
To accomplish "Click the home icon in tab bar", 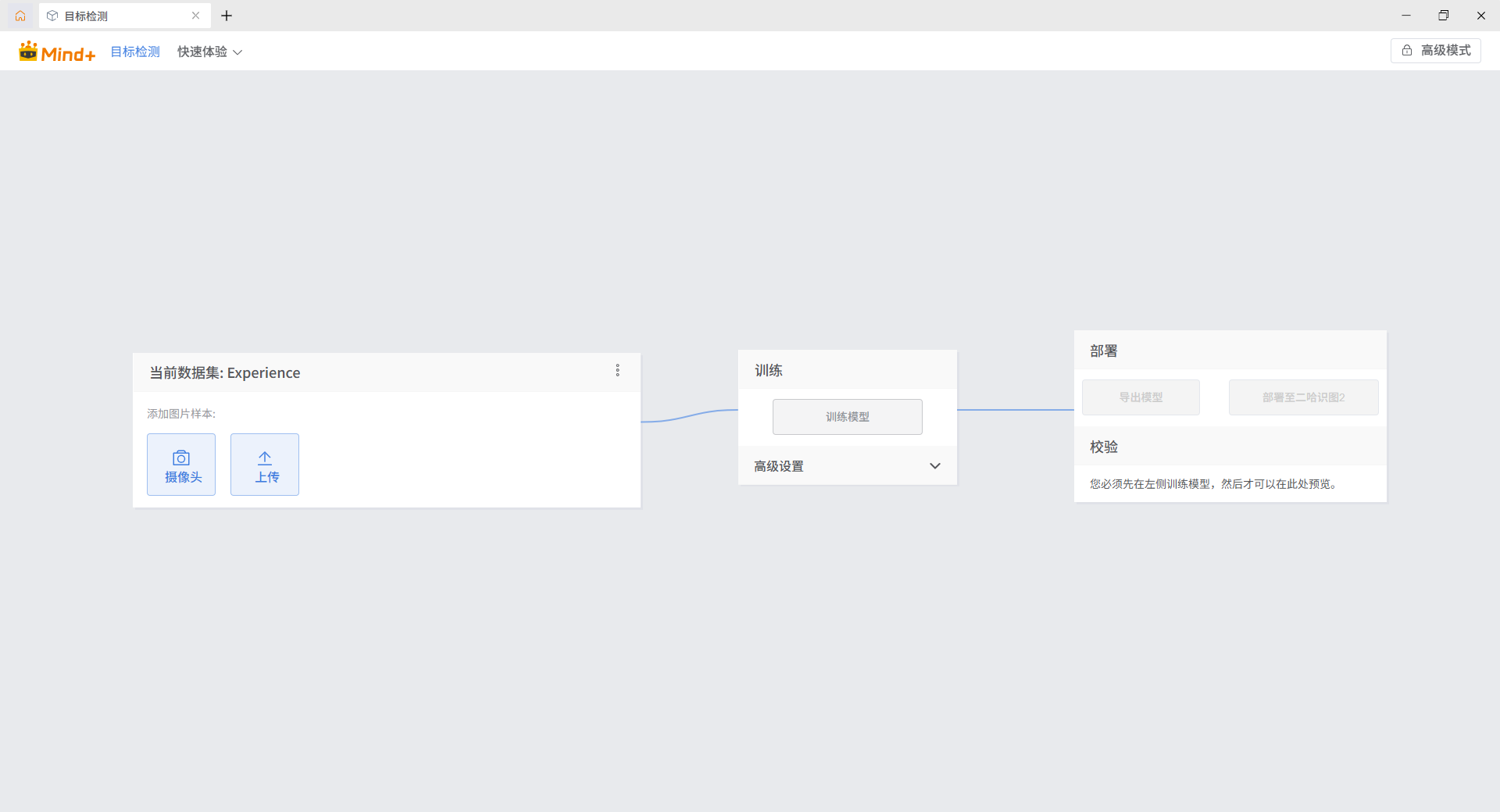I will click(20, 16).
